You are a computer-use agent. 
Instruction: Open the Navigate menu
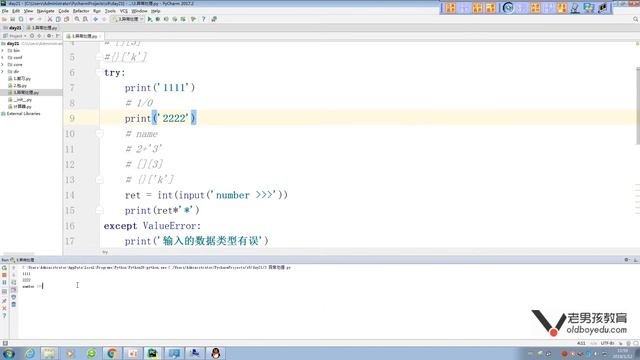(45, 11)
